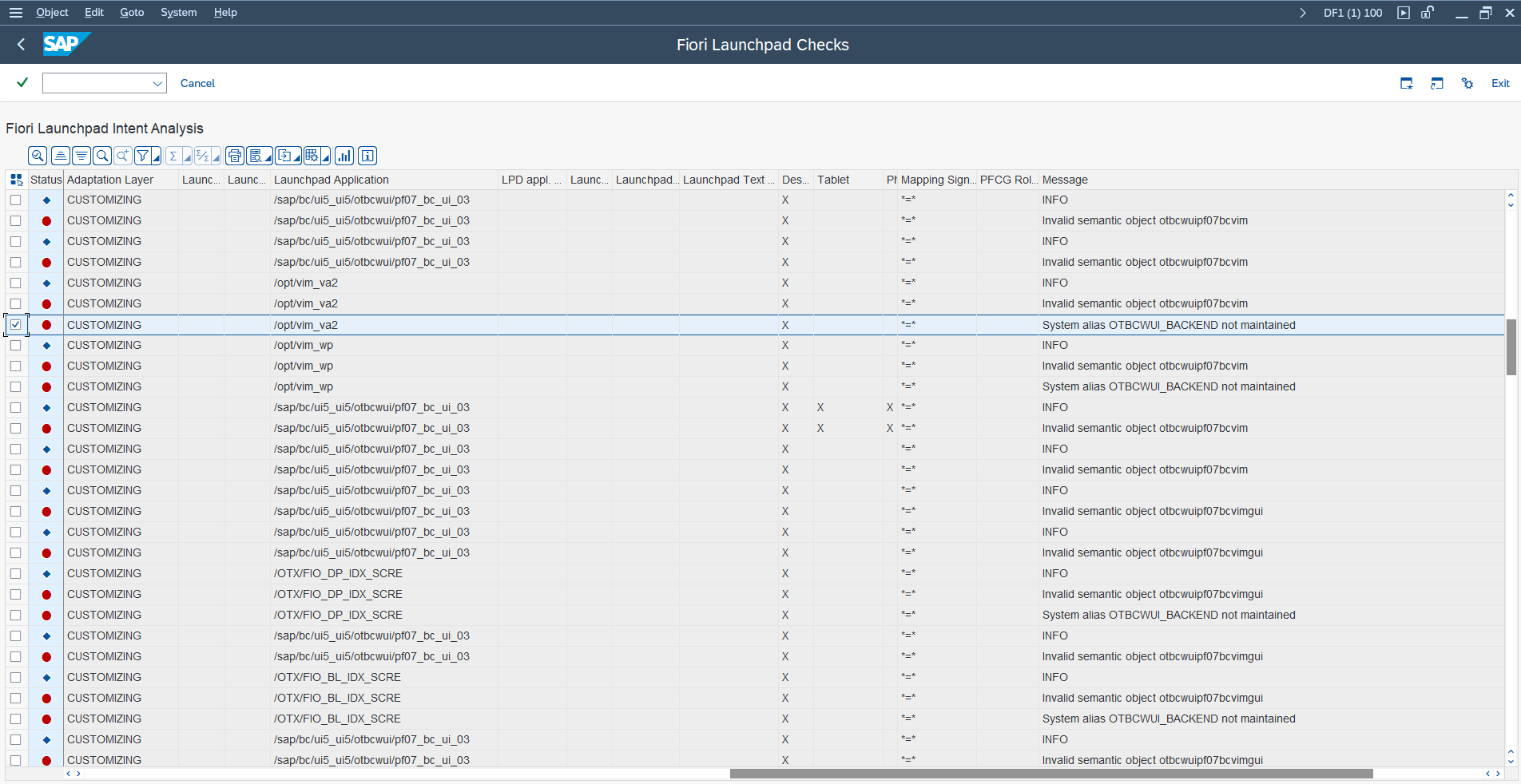Open the information icon in the ALV toolbar
This screenshot has width=1521, height=784.
(x=367, y=156)
